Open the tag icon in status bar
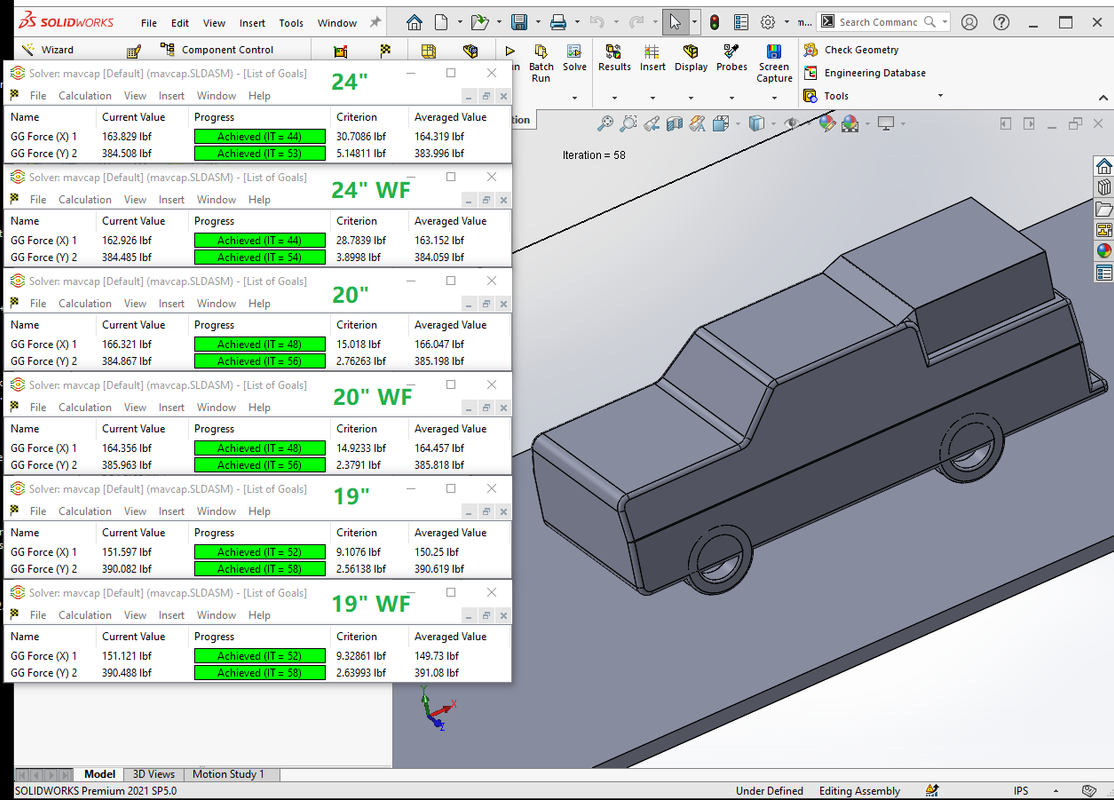 pyautogui.click(x=1088, y=791)
